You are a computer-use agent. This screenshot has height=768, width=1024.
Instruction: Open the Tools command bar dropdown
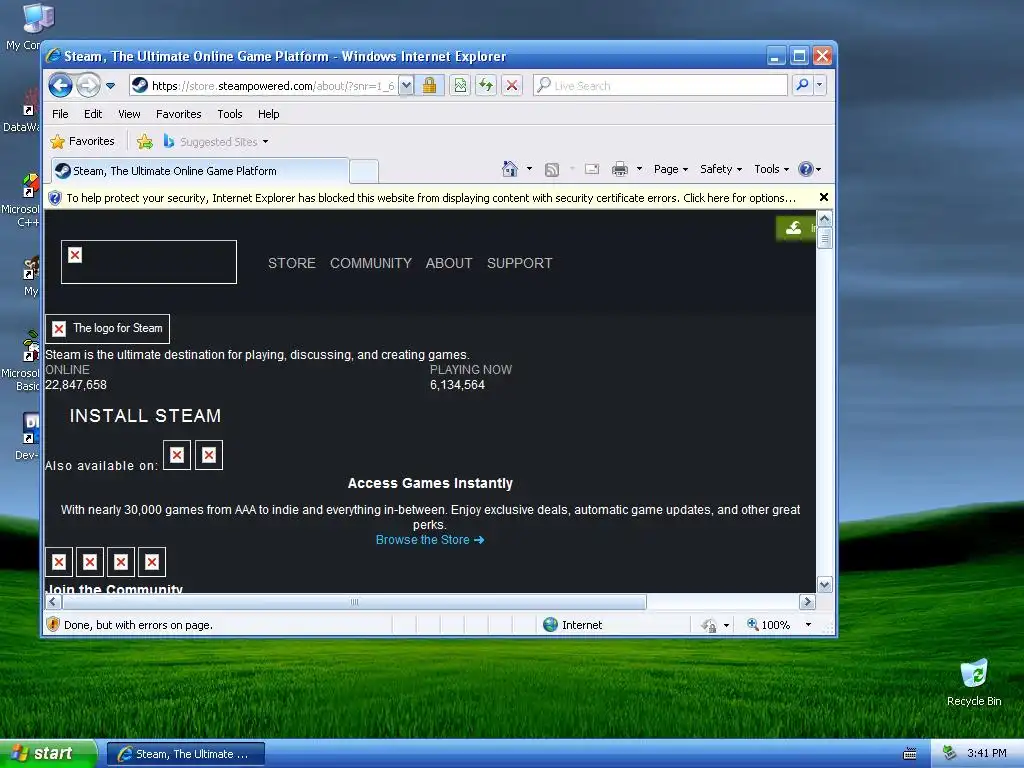(x=771, y=169)
